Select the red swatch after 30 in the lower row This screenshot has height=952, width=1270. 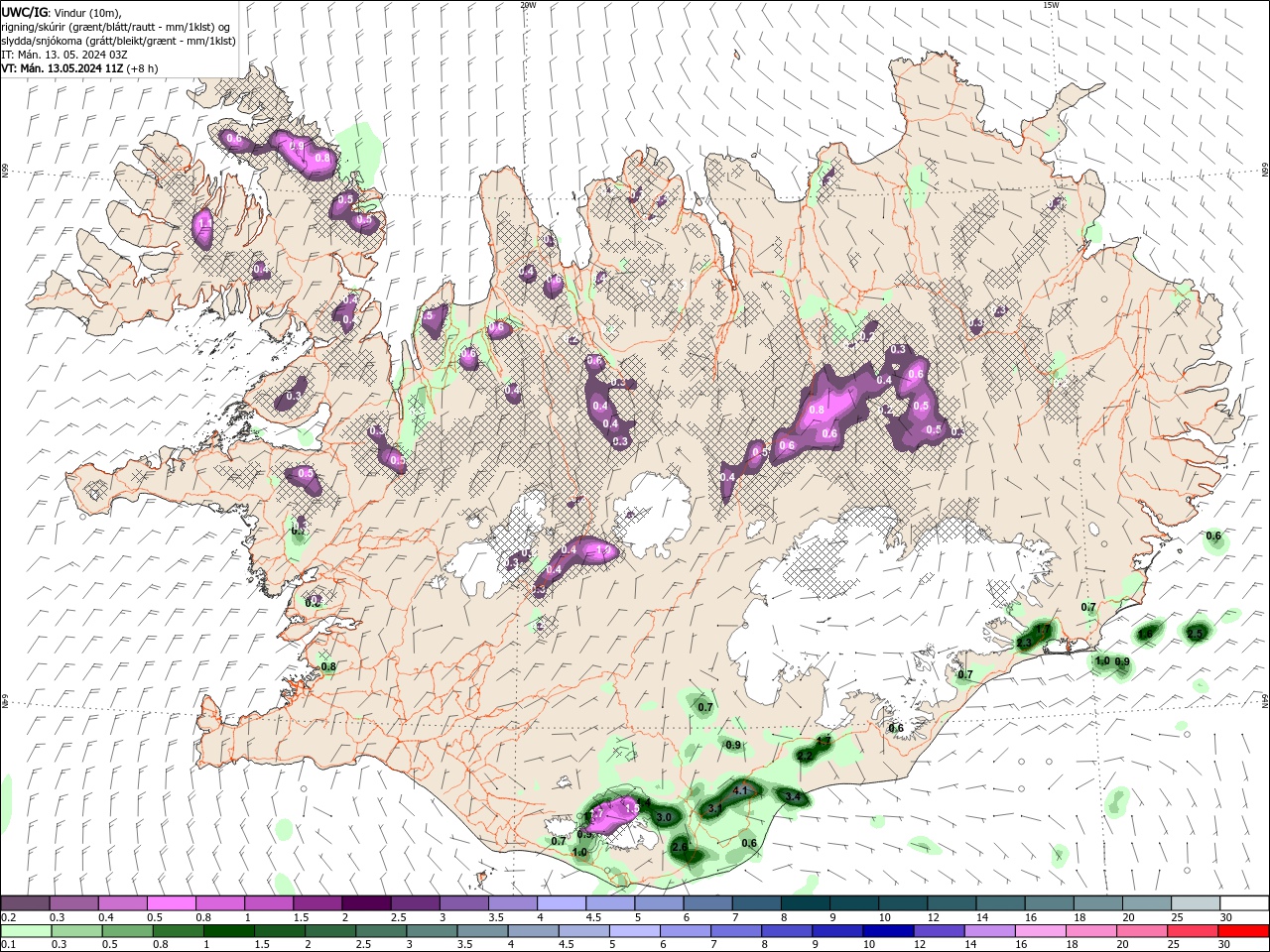pyautogui.click(x=1243, y=931)
